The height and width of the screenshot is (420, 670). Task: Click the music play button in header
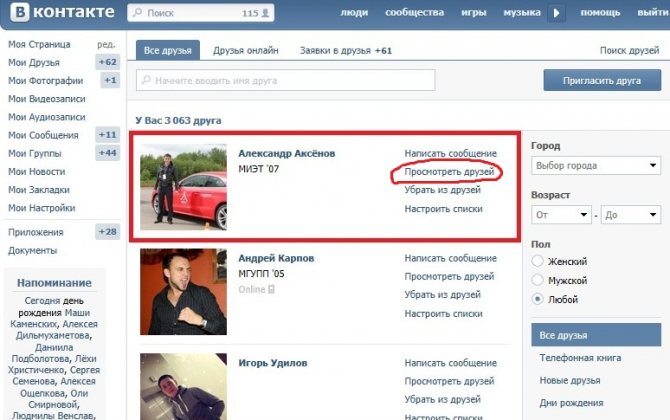pos(556,13)
